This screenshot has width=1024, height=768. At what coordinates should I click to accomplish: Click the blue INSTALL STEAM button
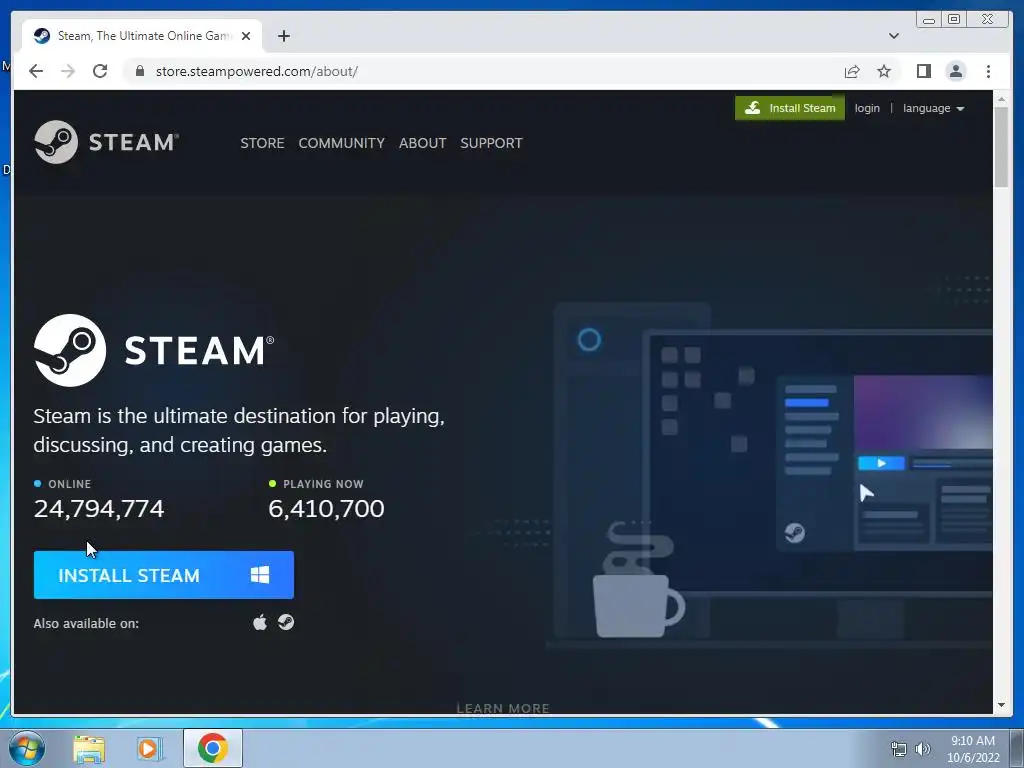click(164, 575)
